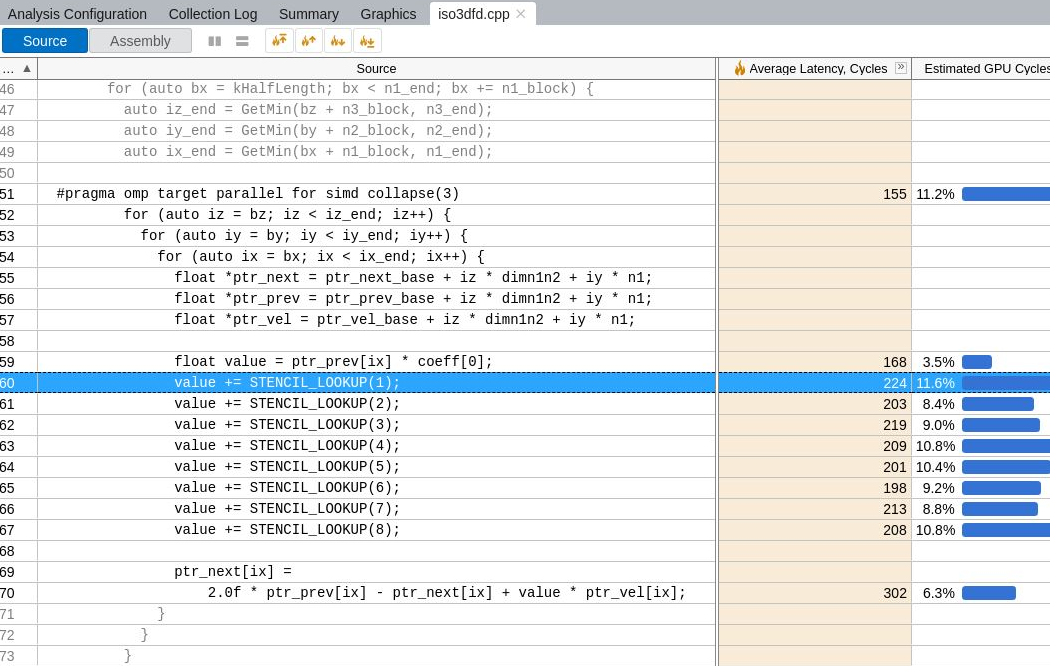This screenshot has height=666, width=1055.
Task: Switch to the Summary tab
Action: [308, 14]
